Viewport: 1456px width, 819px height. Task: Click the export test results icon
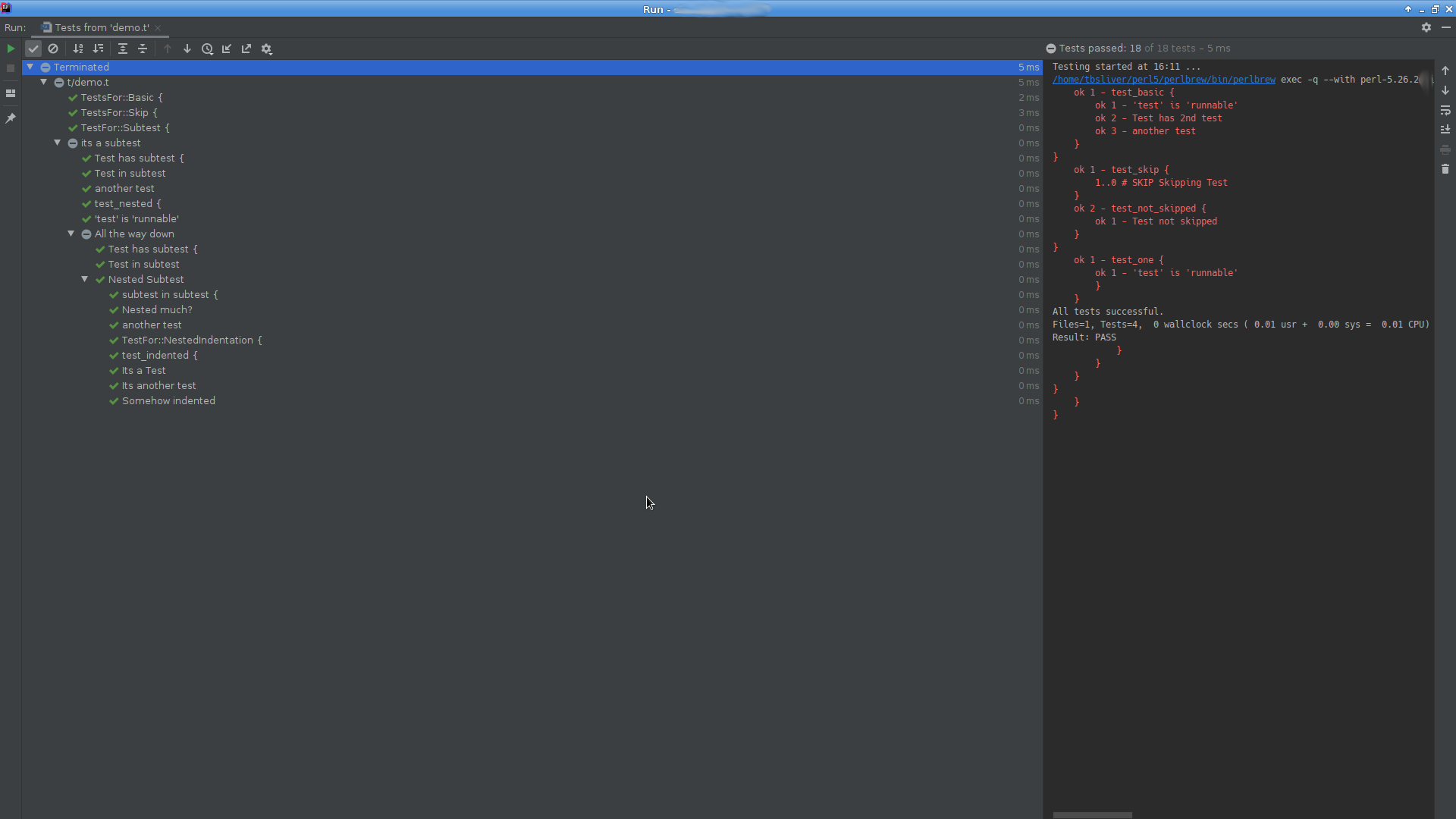[x=246, y=49]
